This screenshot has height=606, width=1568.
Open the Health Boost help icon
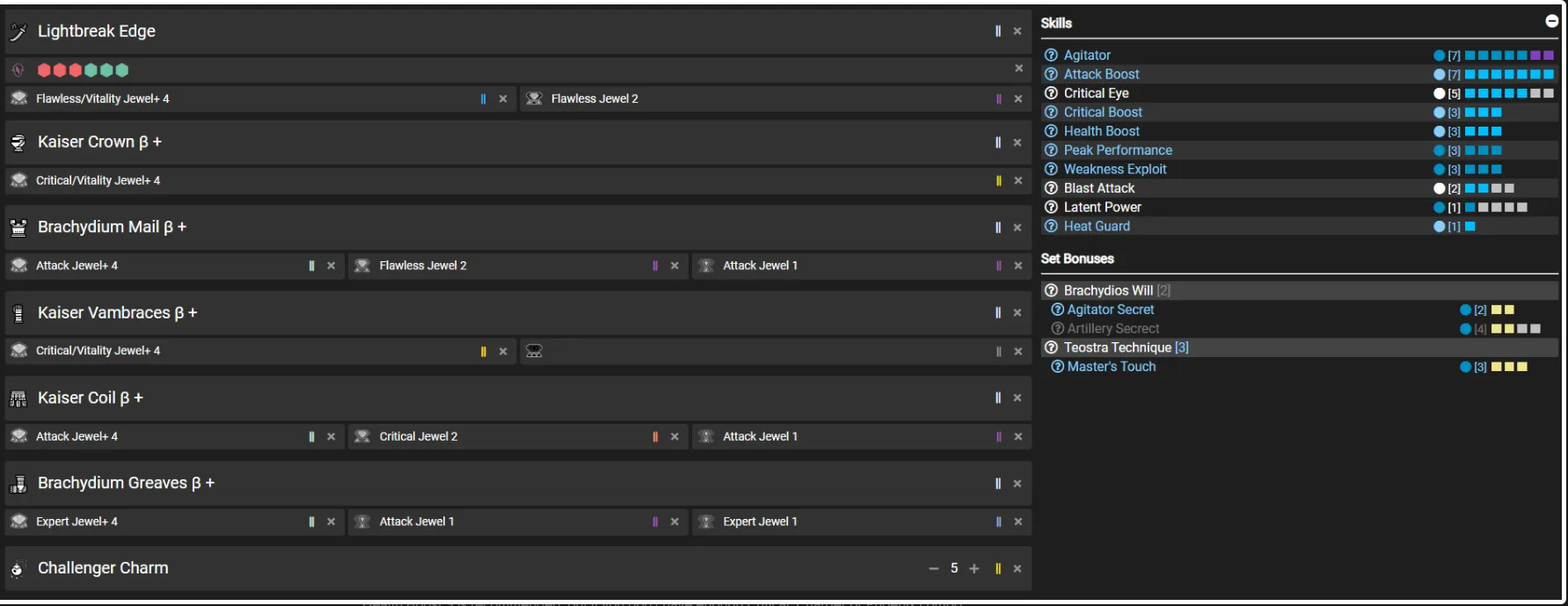[1051, 131]
